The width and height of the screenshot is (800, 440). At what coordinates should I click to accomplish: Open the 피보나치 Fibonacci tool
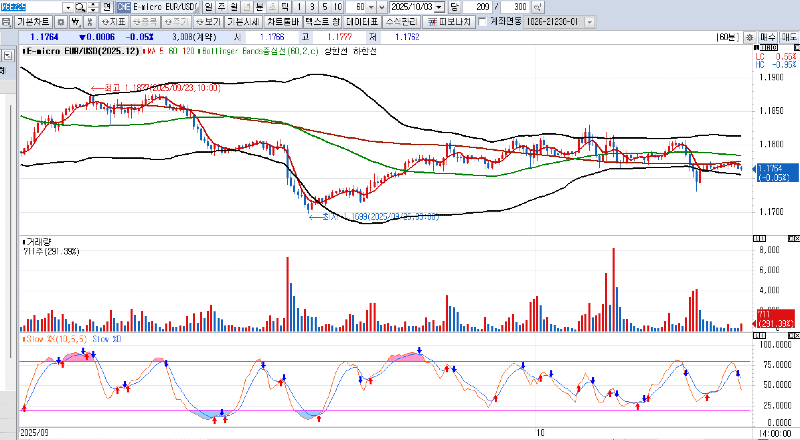click(x=452, y=21)
